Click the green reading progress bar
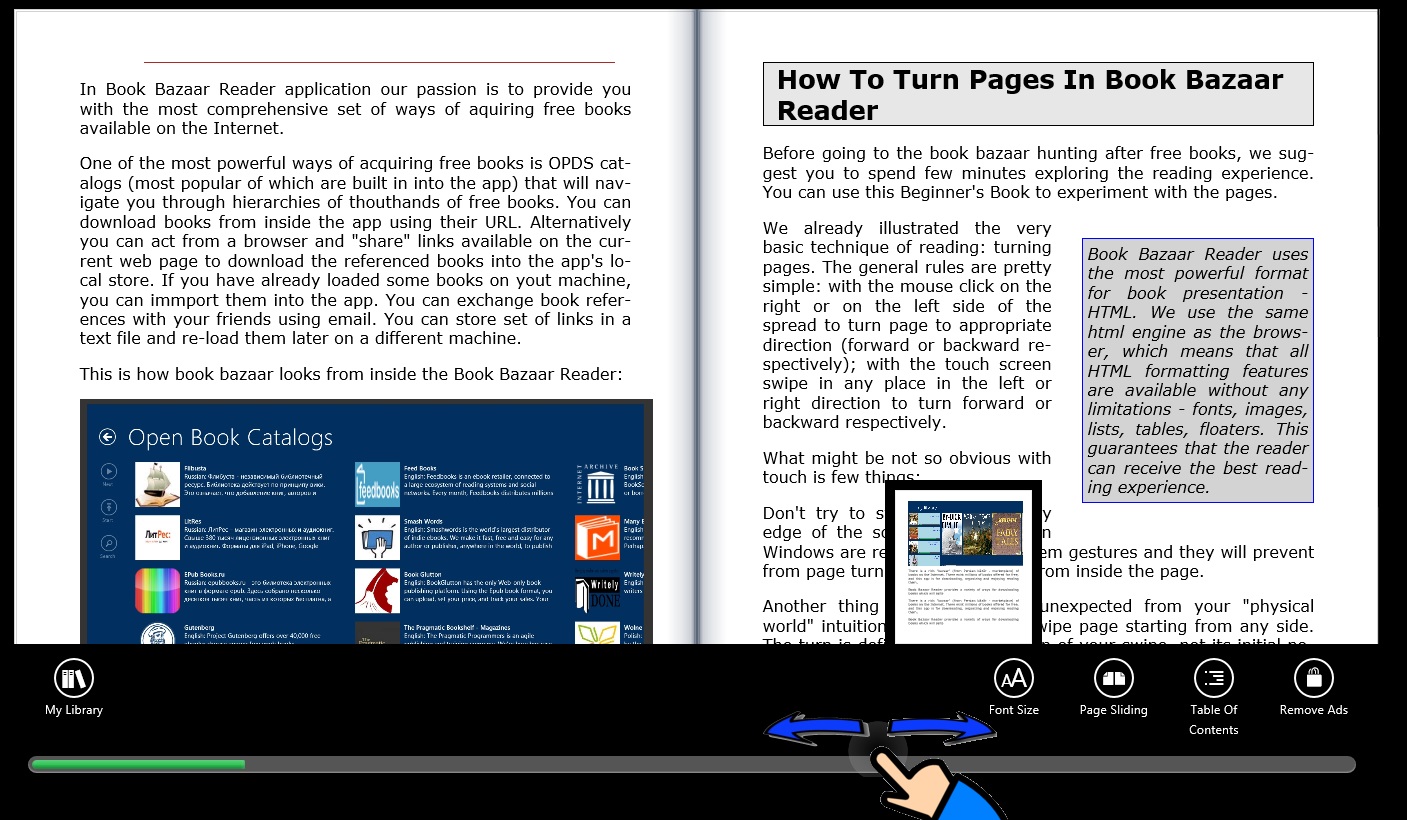1407x820 pixels. point(138,765)
